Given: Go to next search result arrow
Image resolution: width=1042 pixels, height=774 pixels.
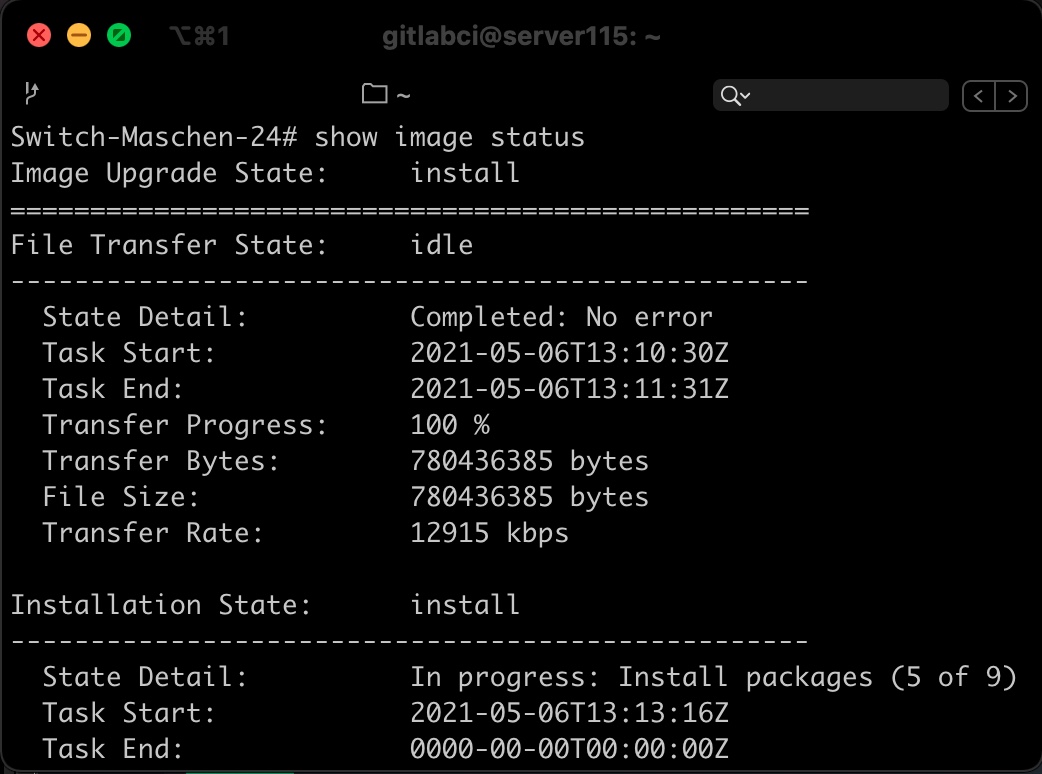Looking at the screenshot, I should [1012, 96].
